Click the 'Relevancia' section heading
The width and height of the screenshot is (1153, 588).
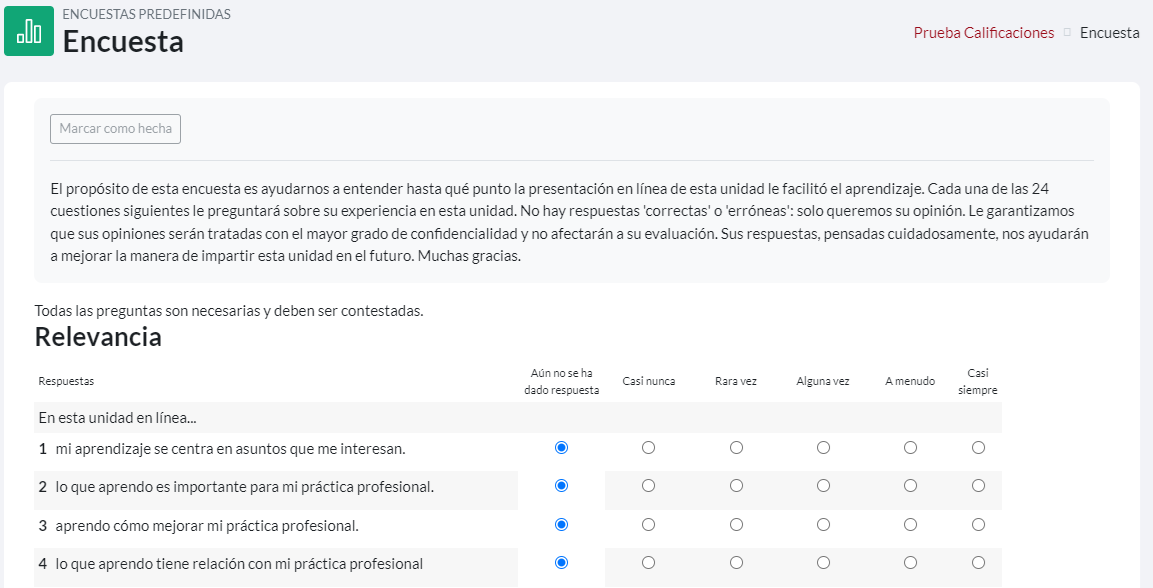[98, 337]
